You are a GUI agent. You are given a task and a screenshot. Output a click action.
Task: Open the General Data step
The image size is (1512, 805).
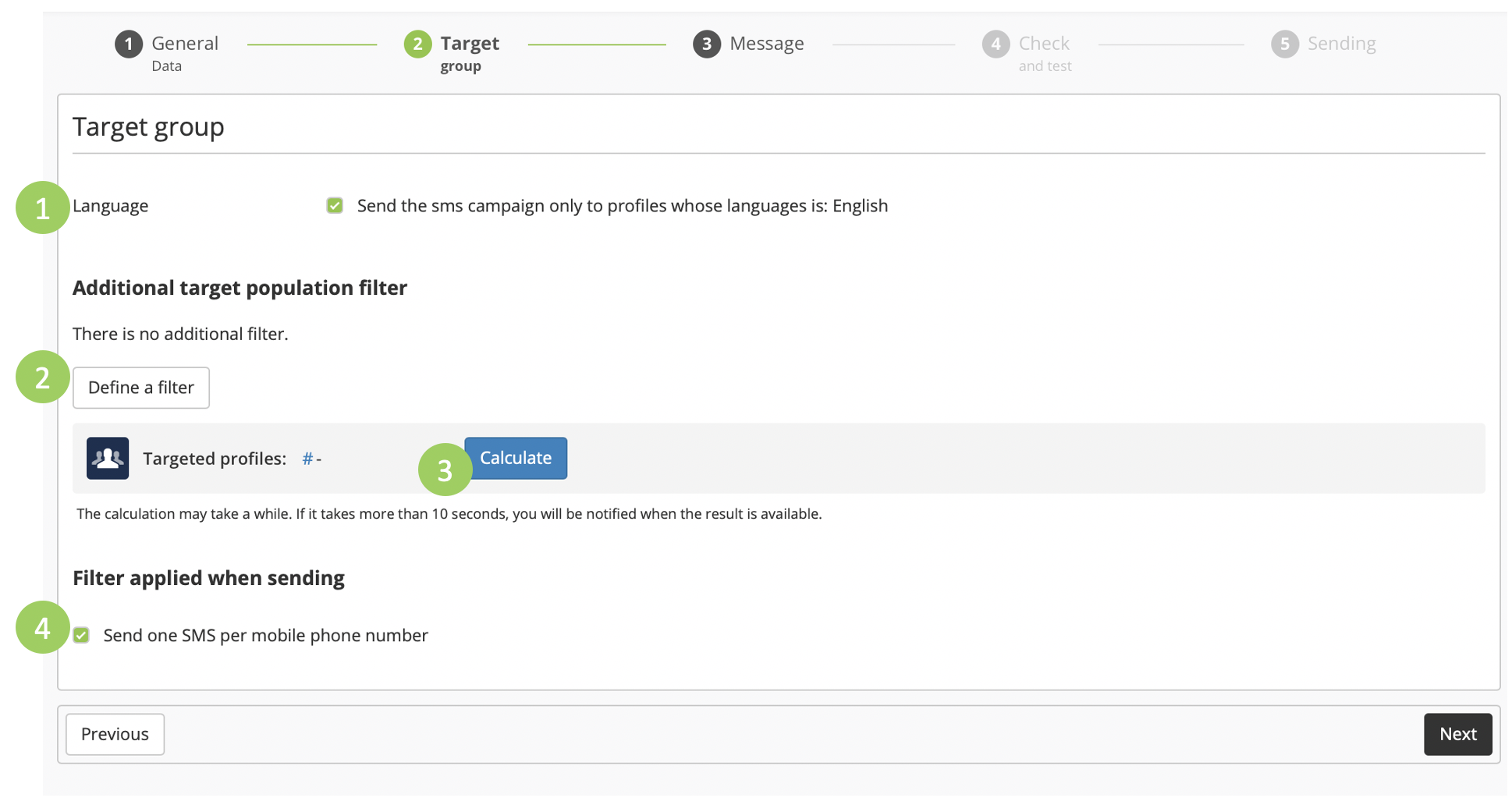tap(184, 44)
